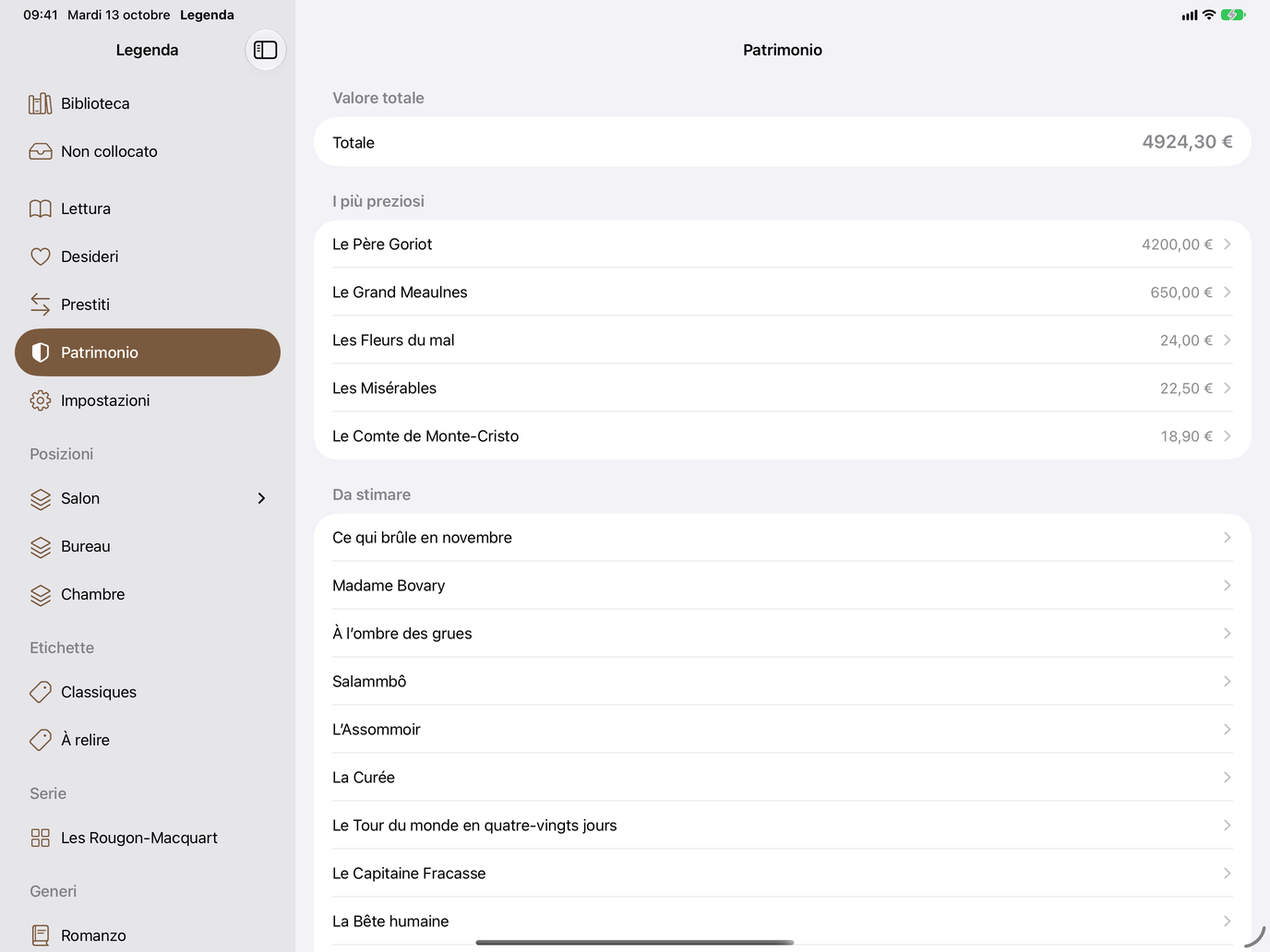Open the Biblioteca section
Image resolution: width=1270 pixels, height=952 pixels.
pos(148,103)
